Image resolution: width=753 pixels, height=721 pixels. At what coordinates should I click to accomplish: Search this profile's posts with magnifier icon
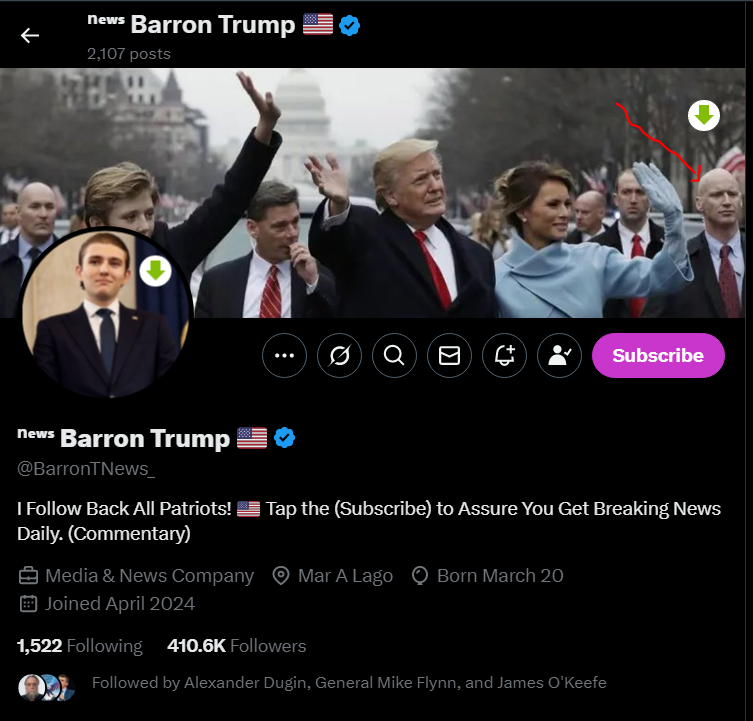pos(394,355)
